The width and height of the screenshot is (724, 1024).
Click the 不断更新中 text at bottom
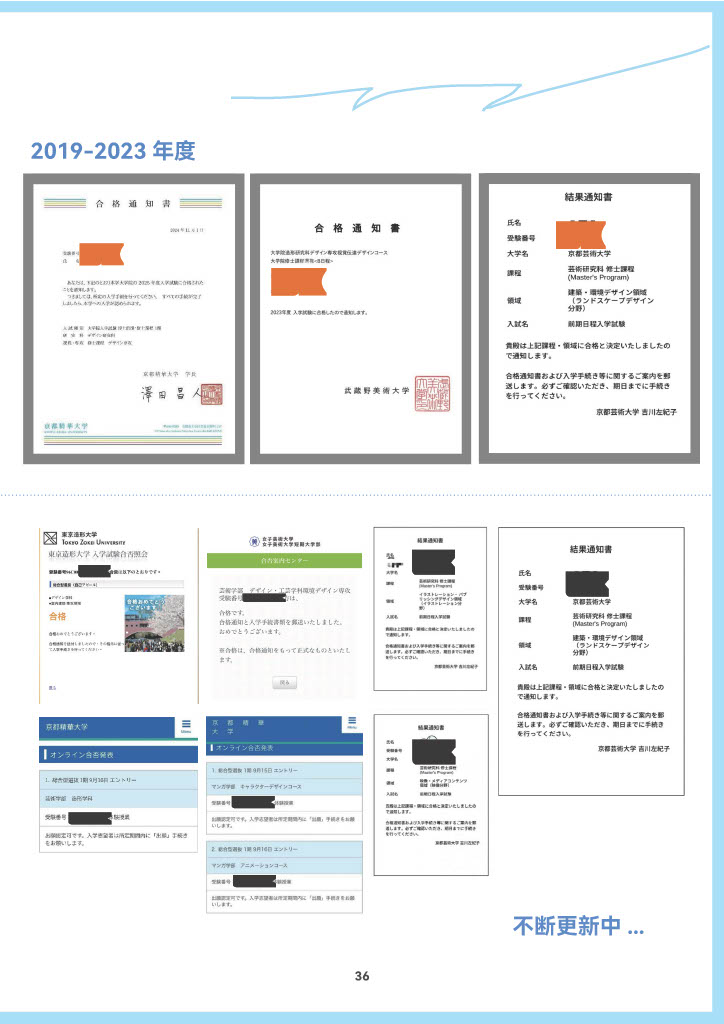578,924
